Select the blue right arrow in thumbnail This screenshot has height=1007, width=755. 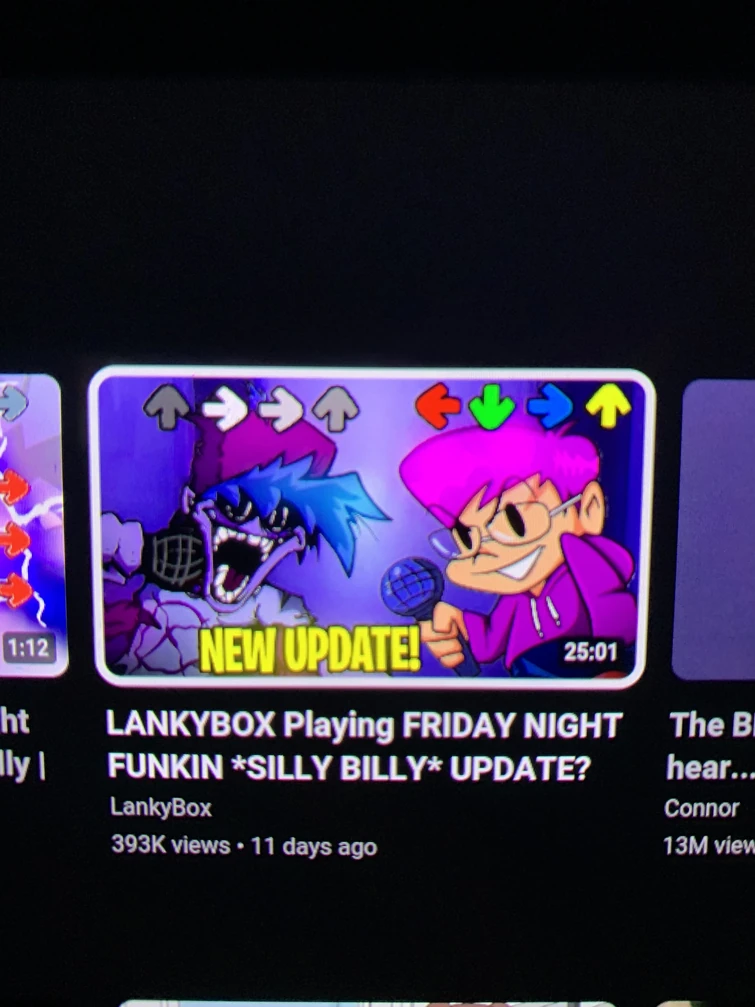tap(550, 405)
